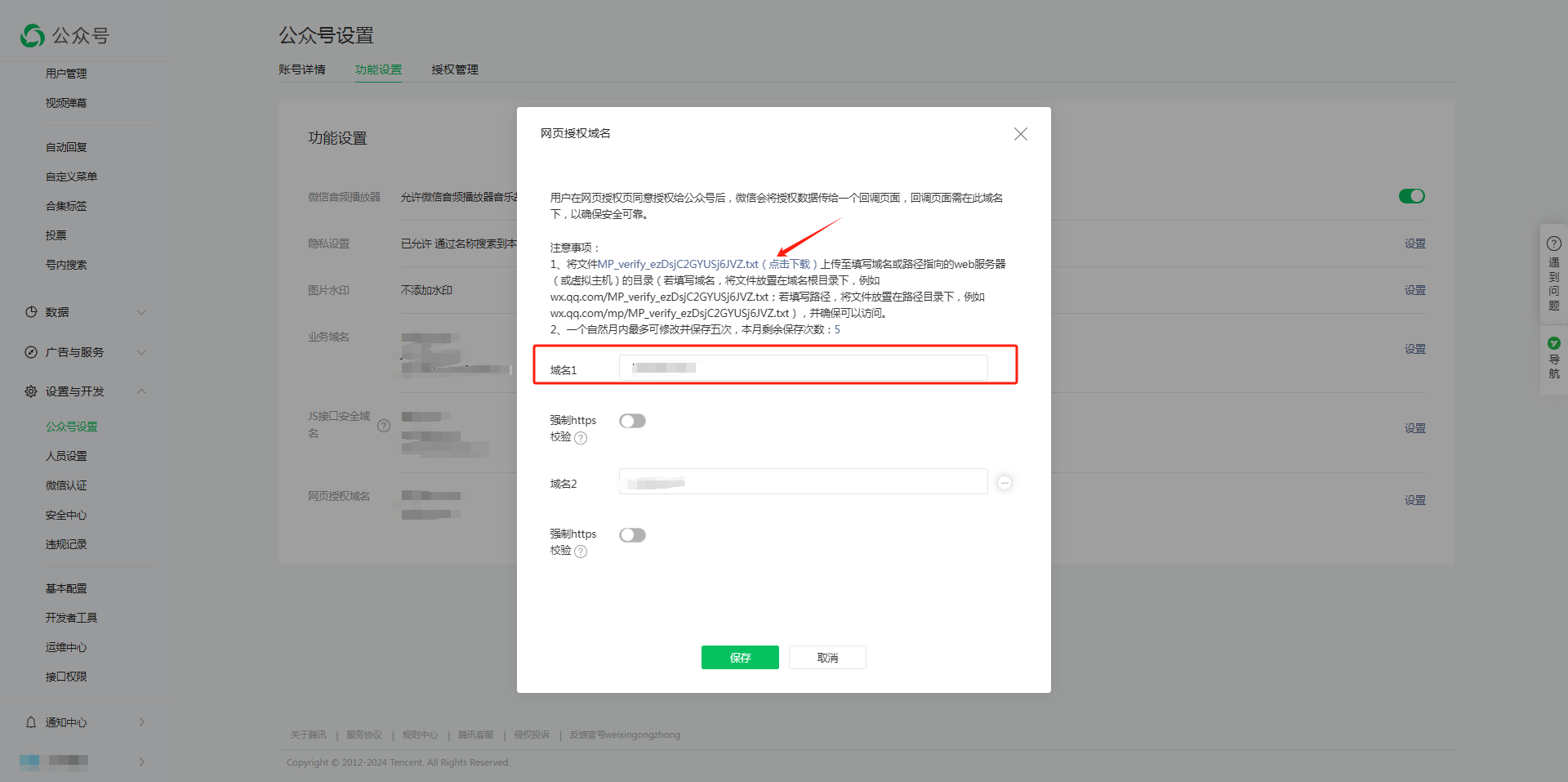Click 设置 in the JS接口安全域名 row
The image size is (1568, 782).
(1415, 428)
